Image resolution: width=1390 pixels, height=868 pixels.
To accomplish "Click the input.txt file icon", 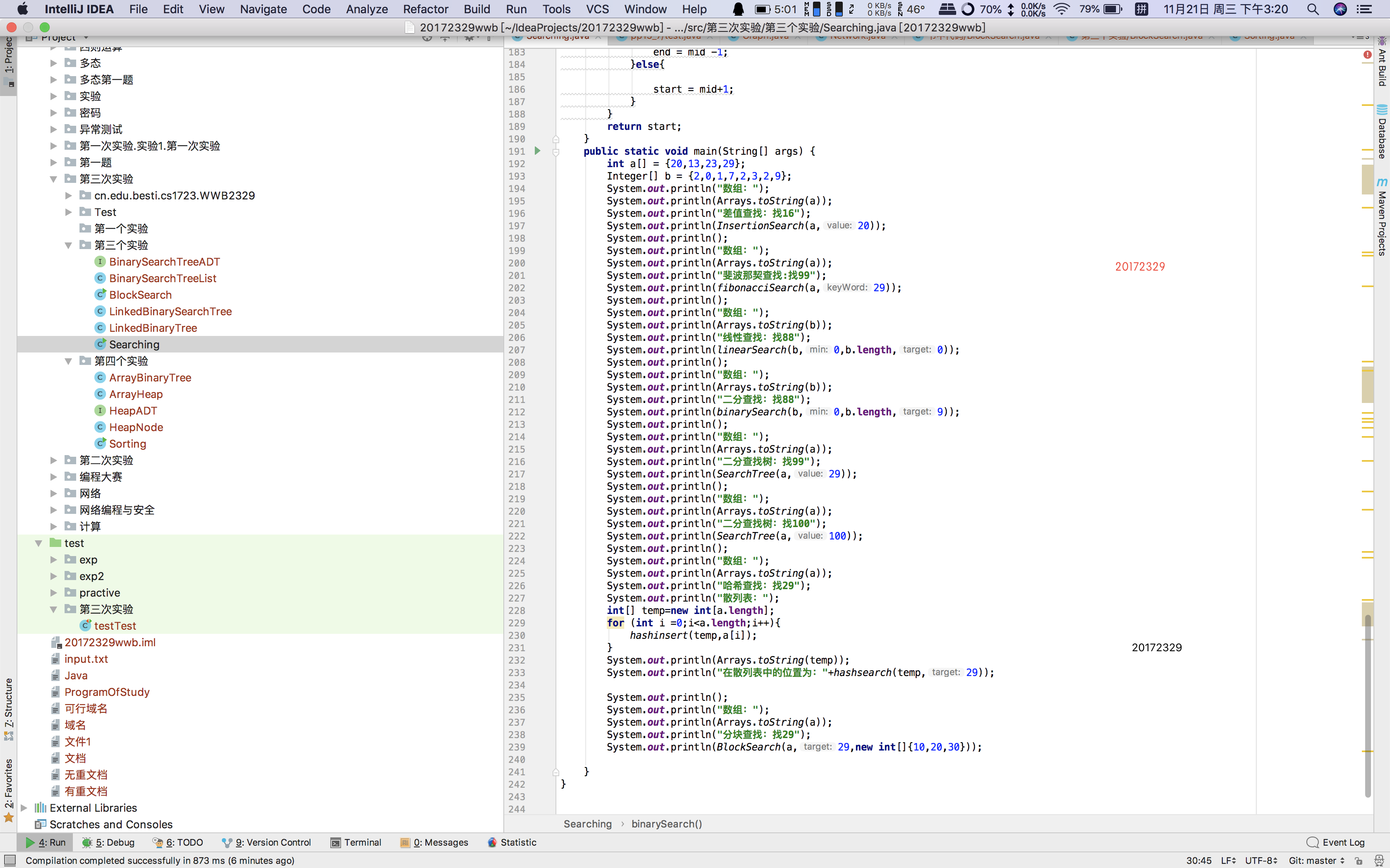I will click(56, 659).
